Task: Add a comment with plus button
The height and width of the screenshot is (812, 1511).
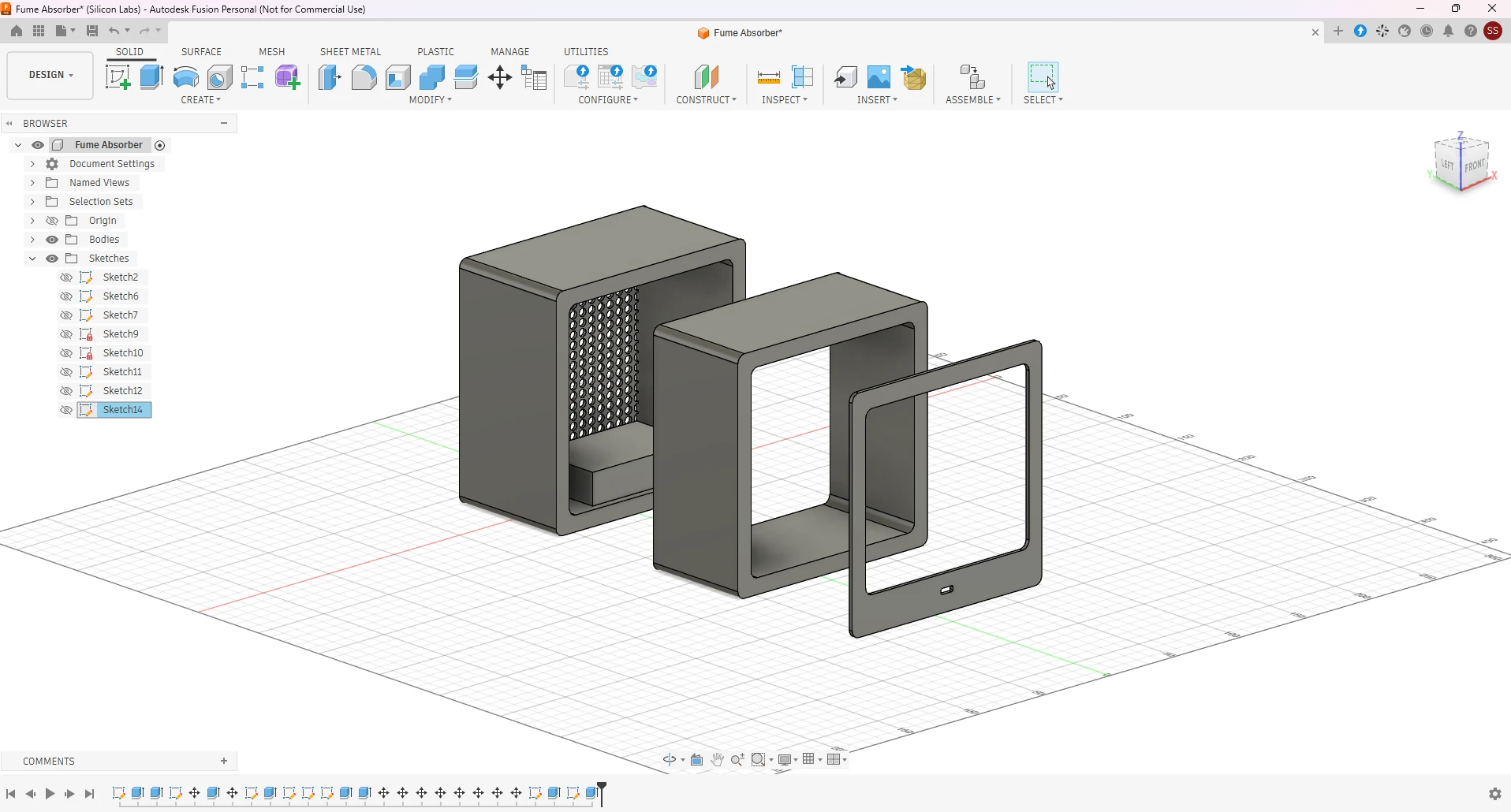Action: (x=225, y=762)
